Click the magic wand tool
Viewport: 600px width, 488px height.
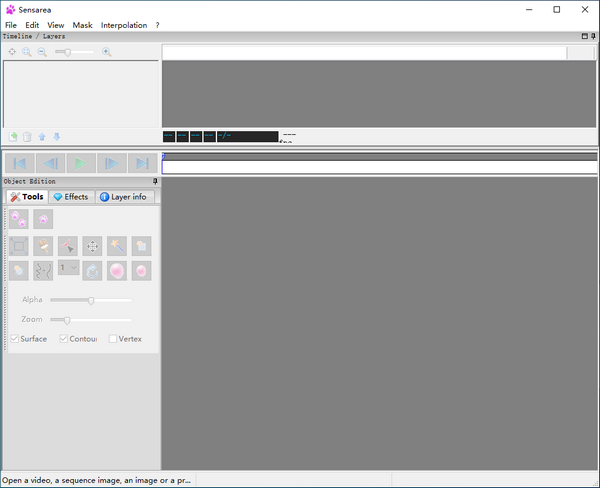point(117,246)
